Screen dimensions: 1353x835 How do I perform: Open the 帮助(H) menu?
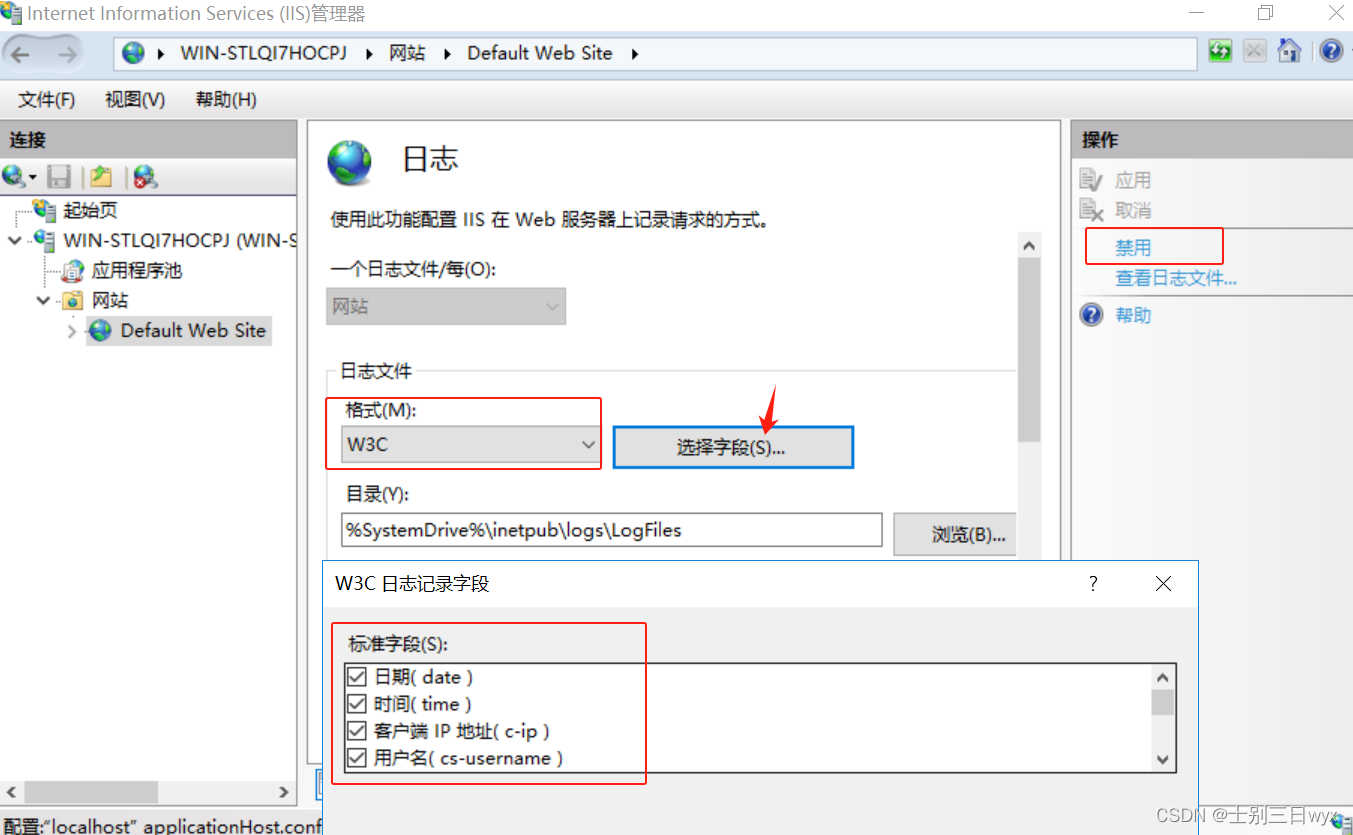[x=226, y=99]
